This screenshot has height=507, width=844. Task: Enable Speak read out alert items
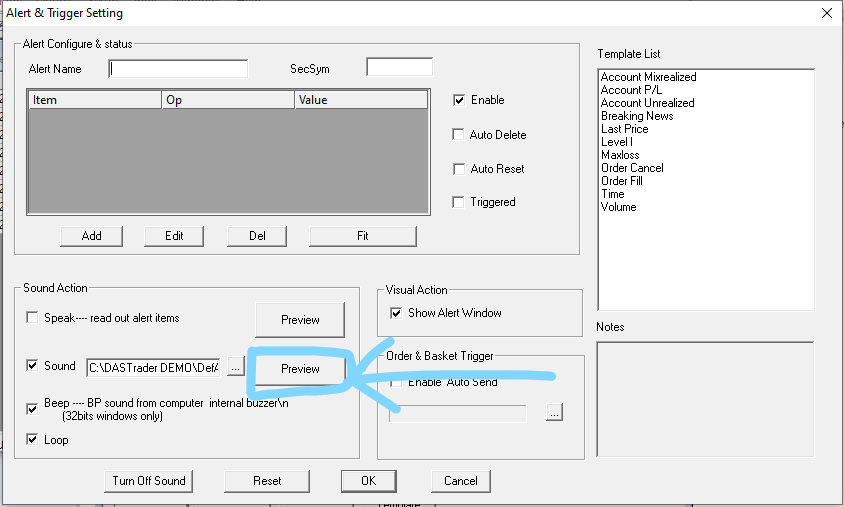point(34,318)
